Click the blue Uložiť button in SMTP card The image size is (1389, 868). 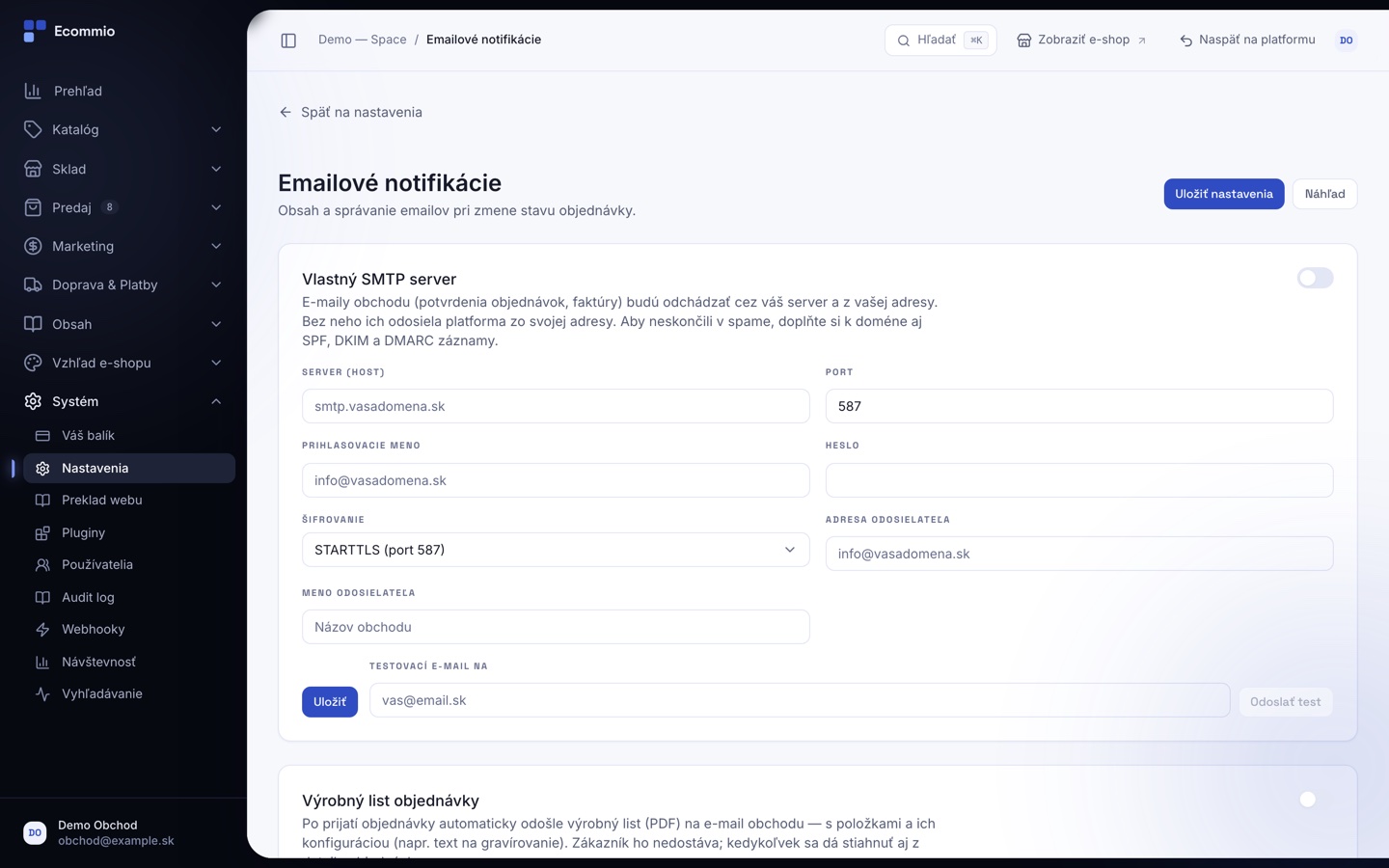[330, 702]
